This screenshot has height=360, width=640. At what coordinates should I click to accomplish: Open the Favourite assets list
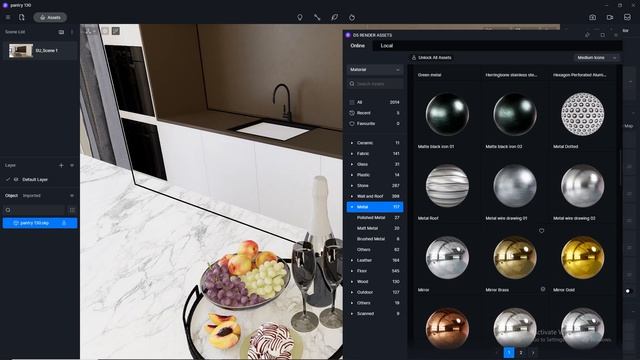click(375, 124)
